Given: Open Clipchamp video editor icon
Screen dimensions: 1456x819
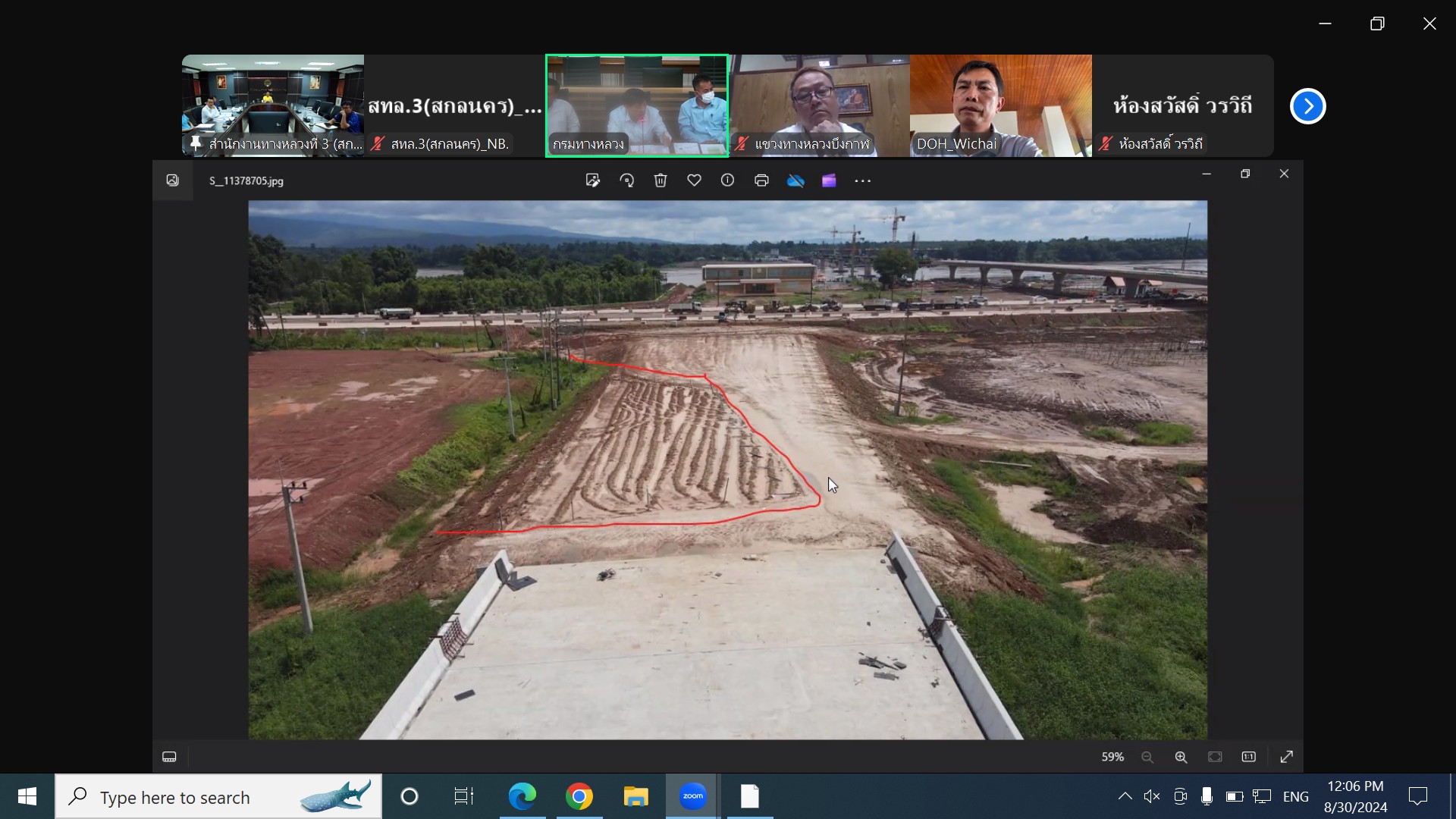Looking at the screenshot, I should pyautogui.click(x=829, y=180).
